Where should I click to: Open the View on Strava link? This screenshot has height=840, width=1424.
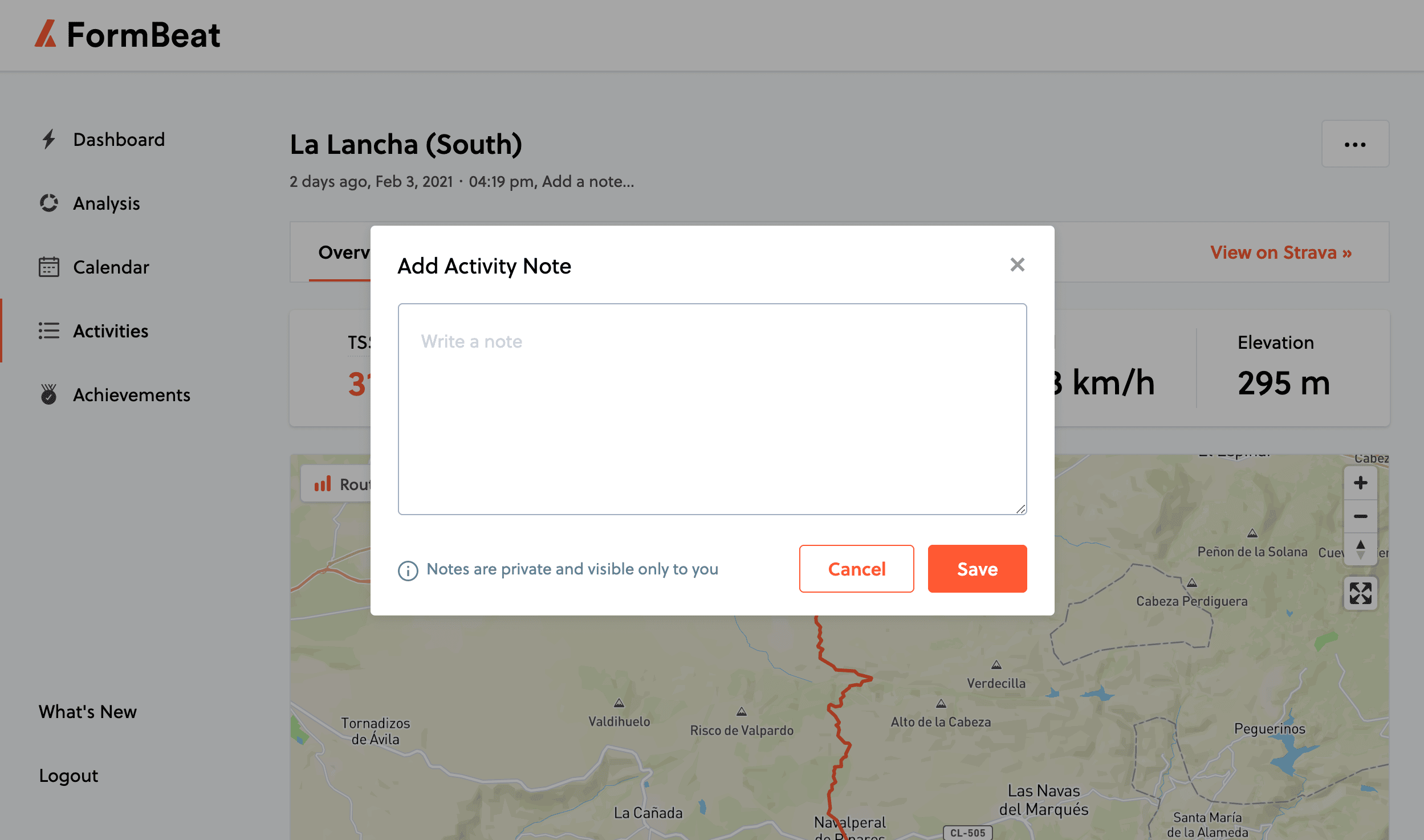tap(1281, 252)
